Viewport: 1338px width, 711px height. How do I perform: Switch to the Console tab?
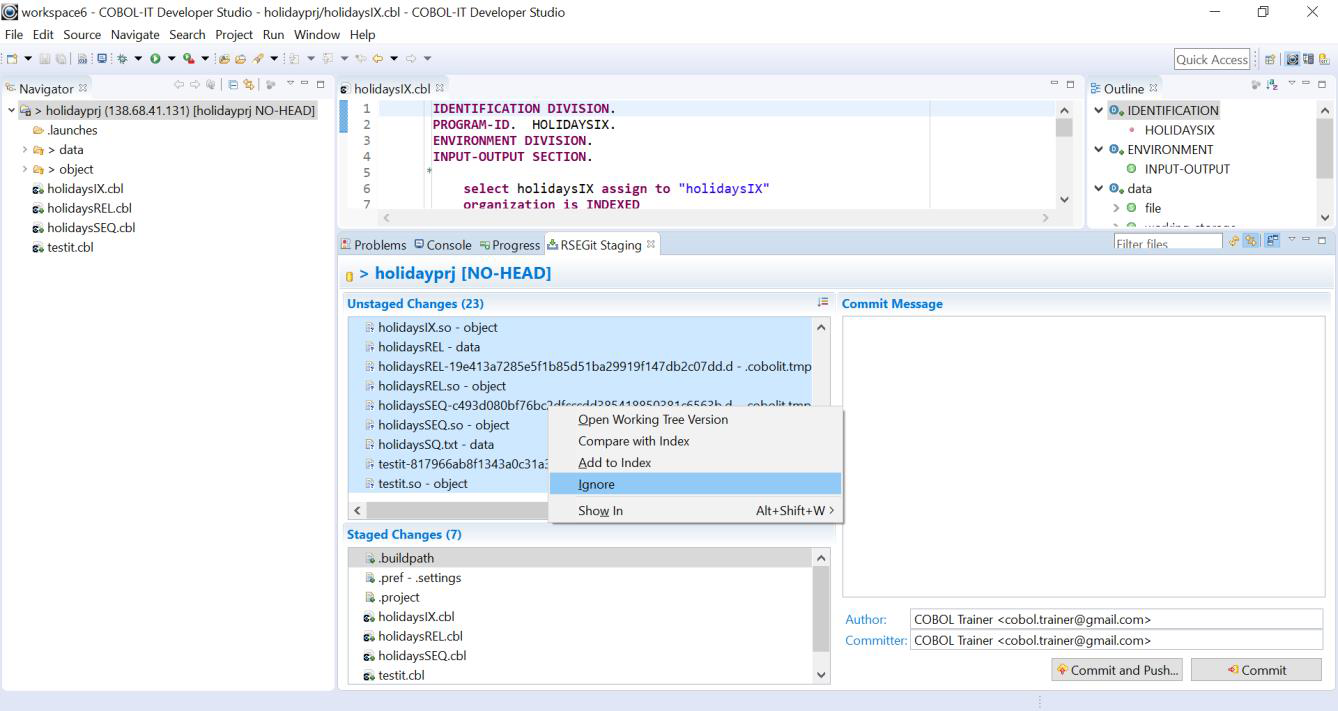tap(442, 245)
